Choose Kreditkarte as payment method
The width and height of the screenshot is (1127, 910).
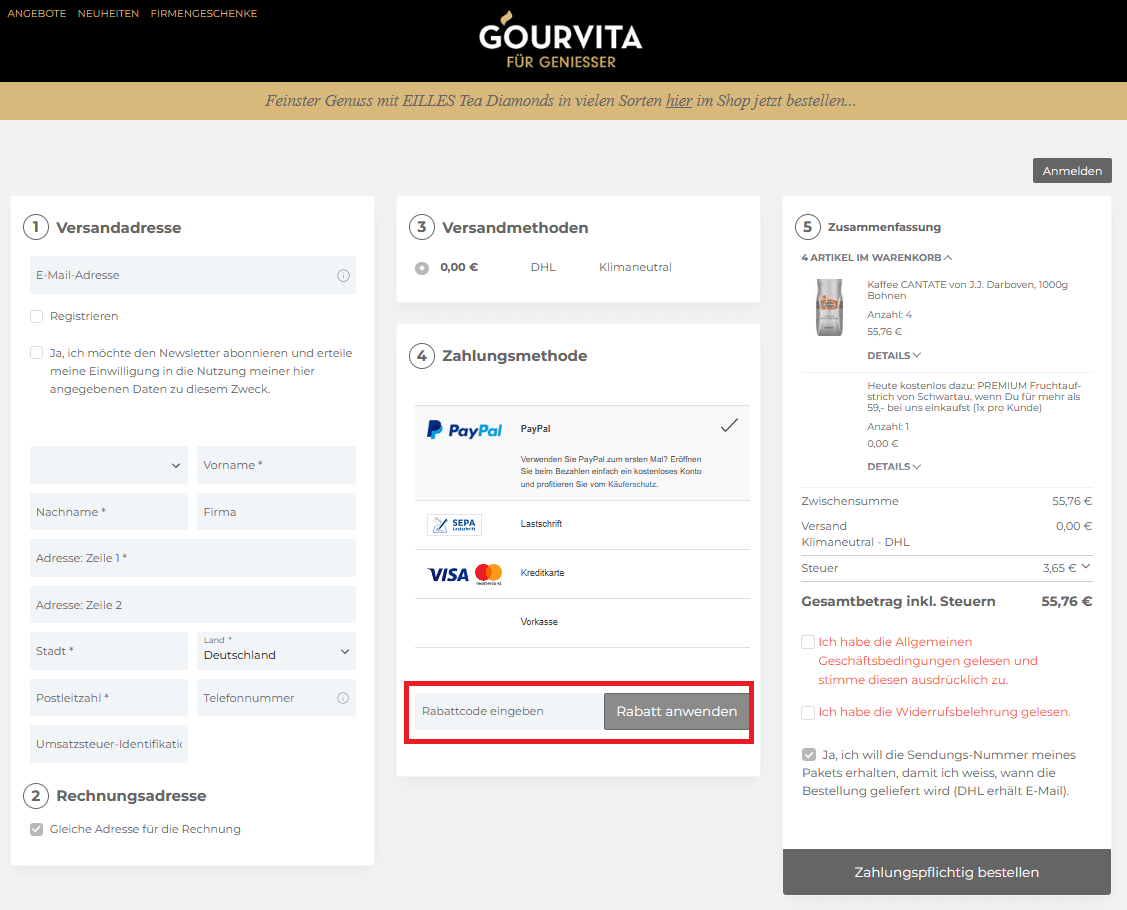click(x=582, y=574)
